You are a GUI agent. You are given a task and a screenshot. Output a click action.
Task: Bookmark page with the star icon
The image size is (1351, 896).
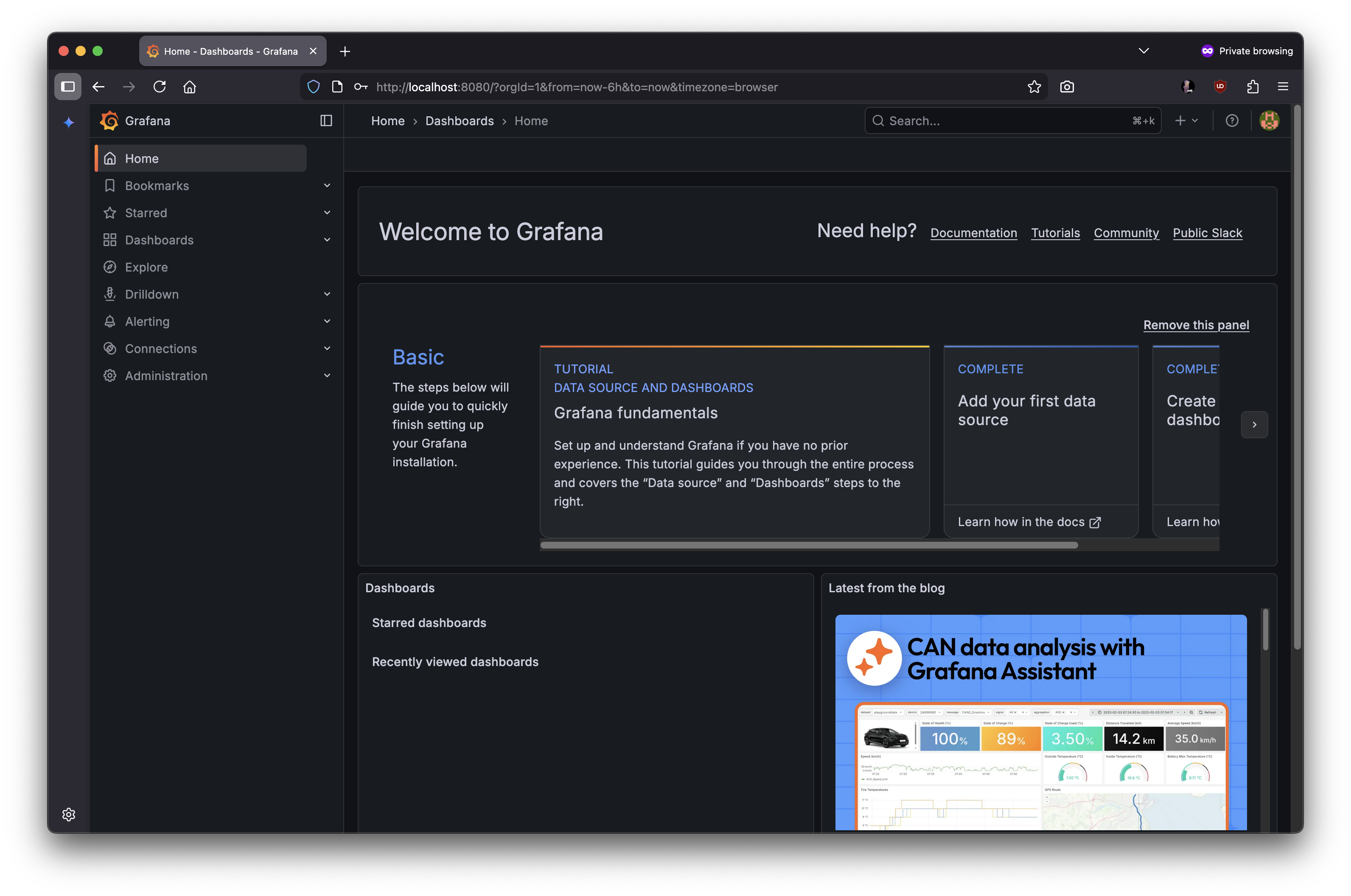point(1034,87)
